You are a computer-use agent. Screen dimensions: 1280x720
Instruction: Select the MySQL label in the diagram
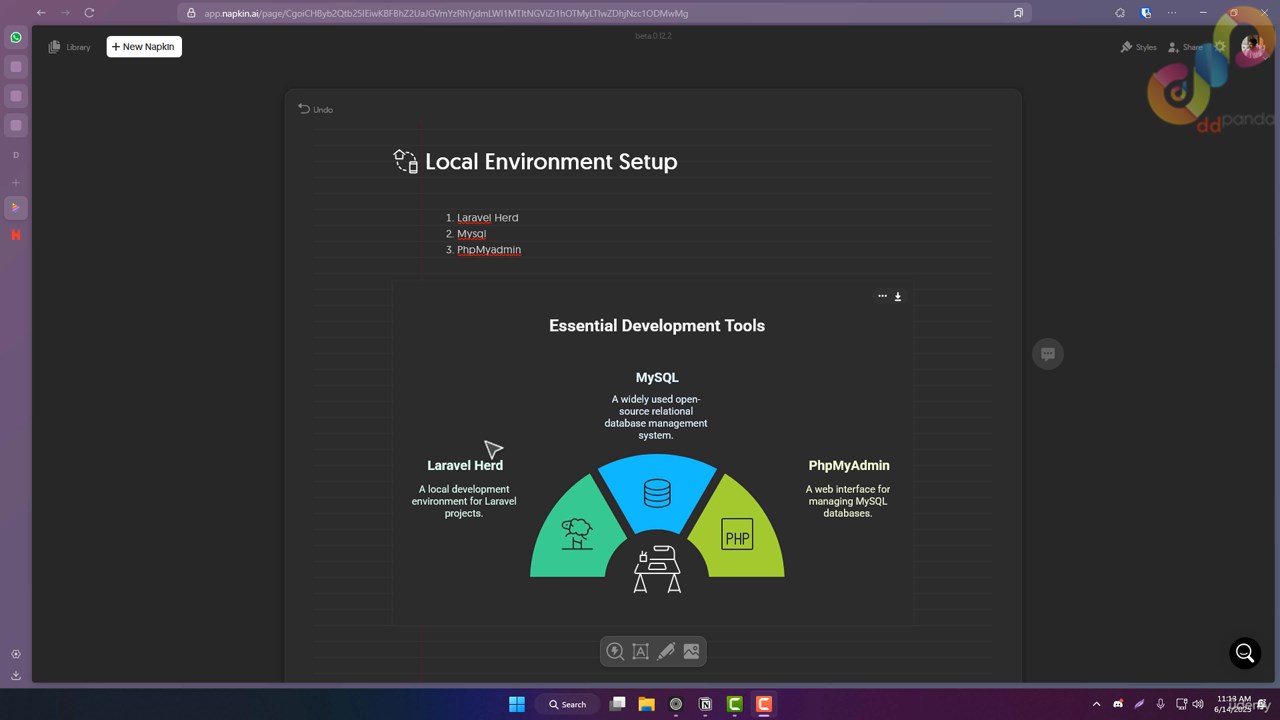click(657, 377)
